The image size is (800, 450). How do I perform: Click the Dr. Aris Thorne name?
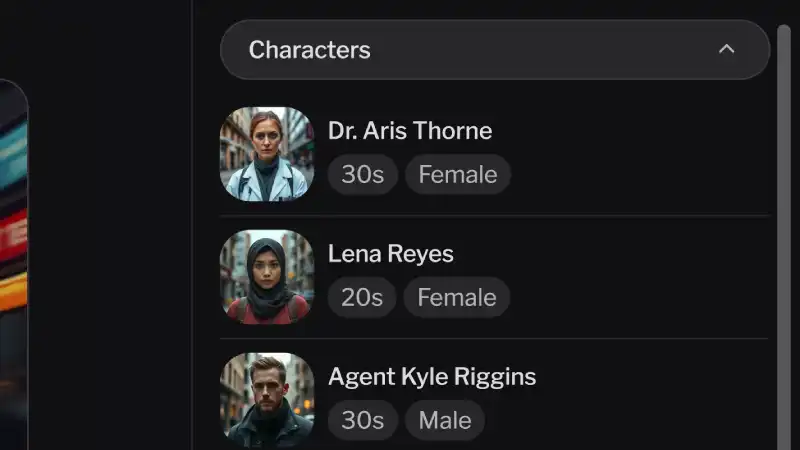click(410, 131)
